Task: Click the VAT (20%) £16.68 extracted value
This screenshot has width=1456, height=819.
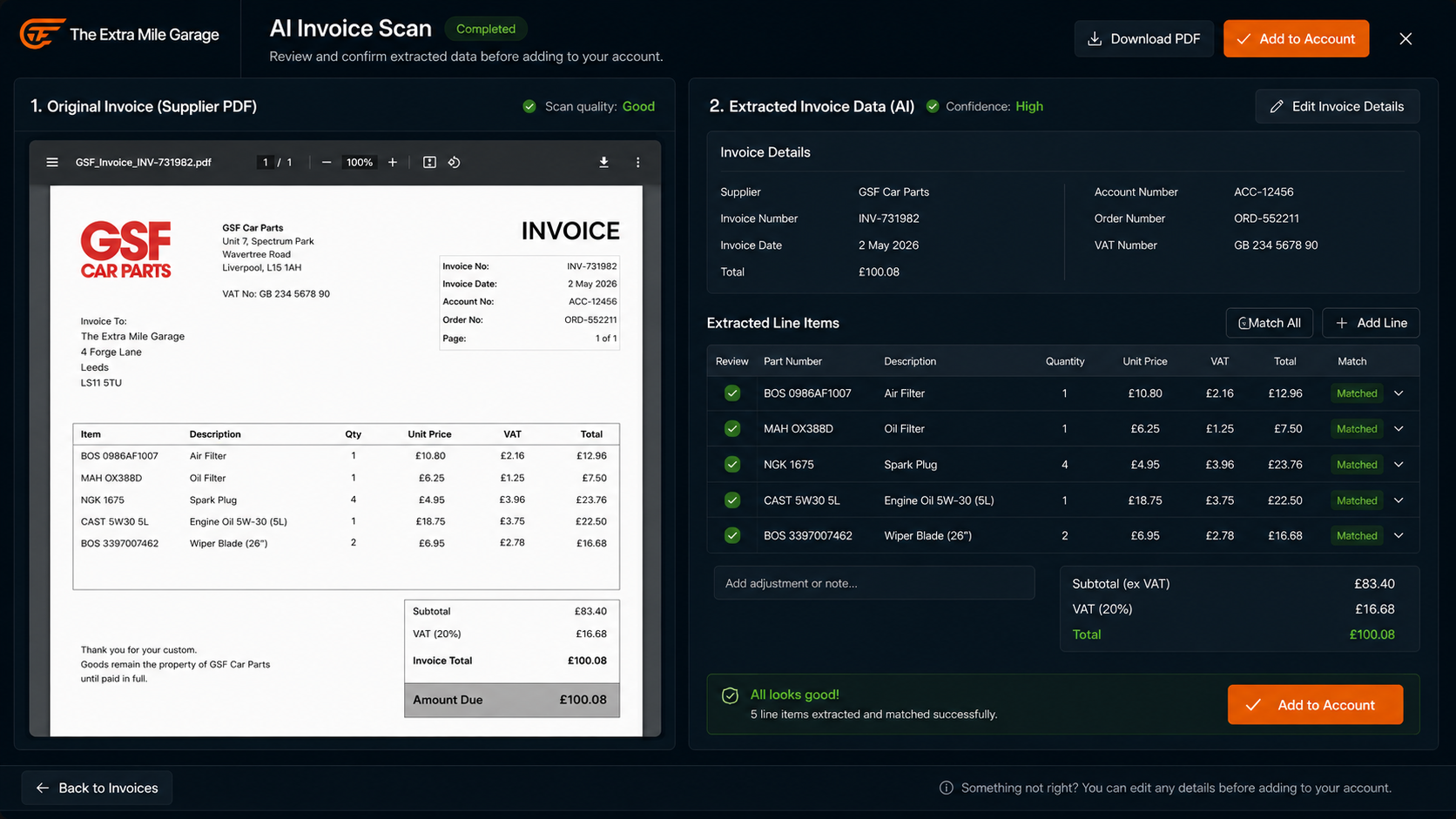Action: coord(1374,609)
